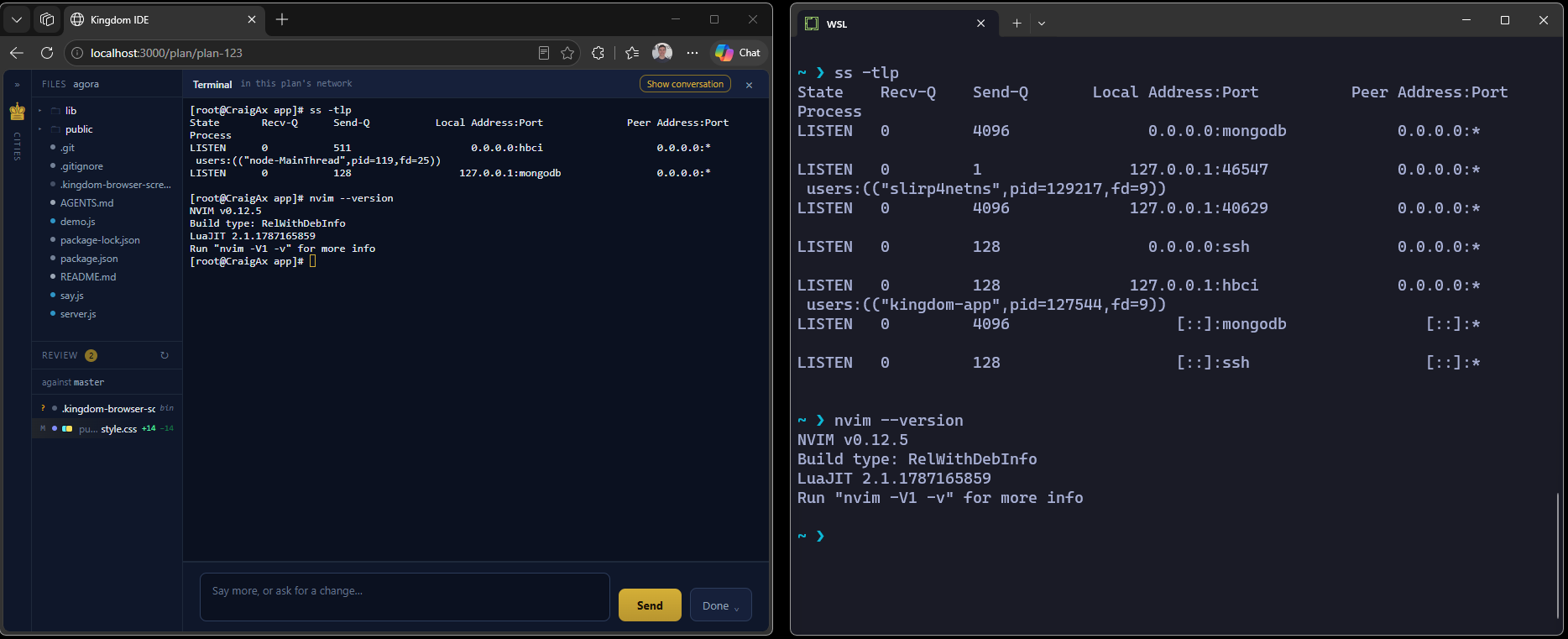Open package.json in the file tree

click(89, 259)
